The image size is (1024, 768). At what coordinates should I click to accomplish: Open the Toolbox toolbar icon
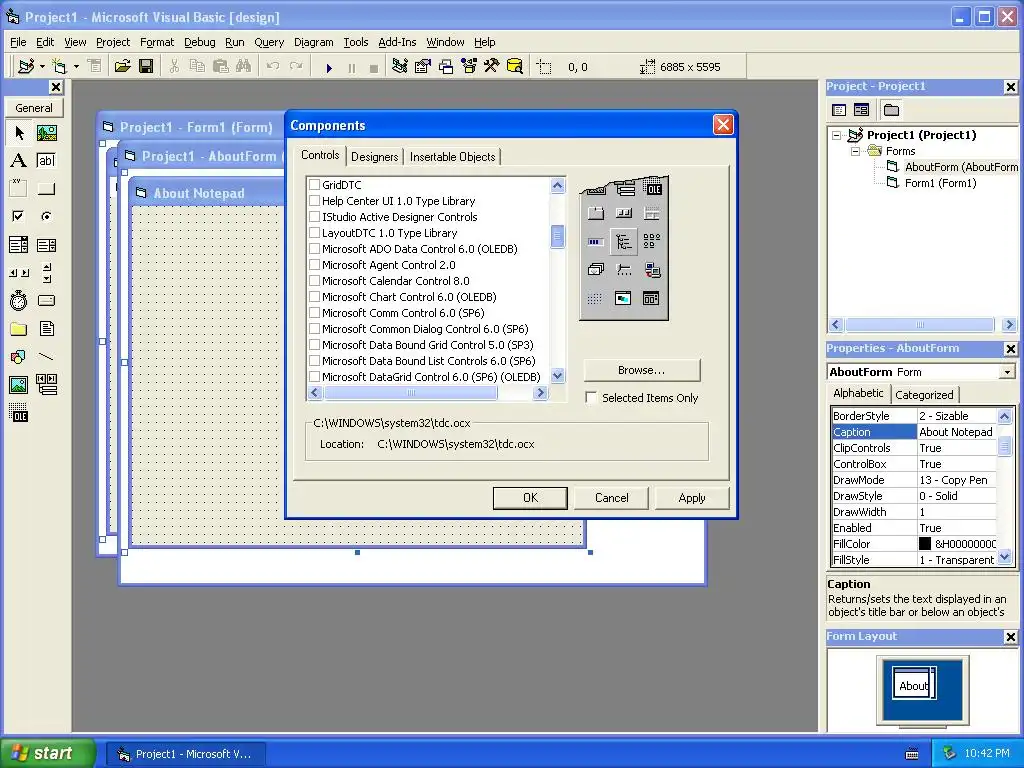point(492,67)
